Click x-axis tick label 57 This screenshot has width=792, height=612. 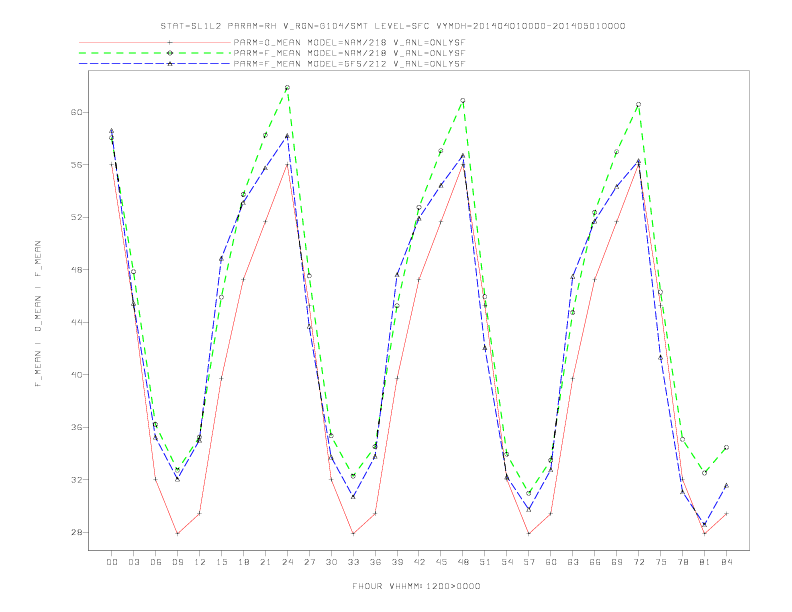pyautogui.click(x=529, y=562)
